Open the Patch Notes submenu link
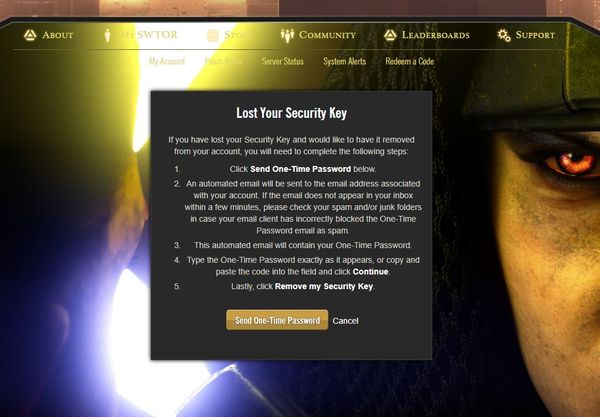The width and height of the screenshot is (600, 417). 223,61
